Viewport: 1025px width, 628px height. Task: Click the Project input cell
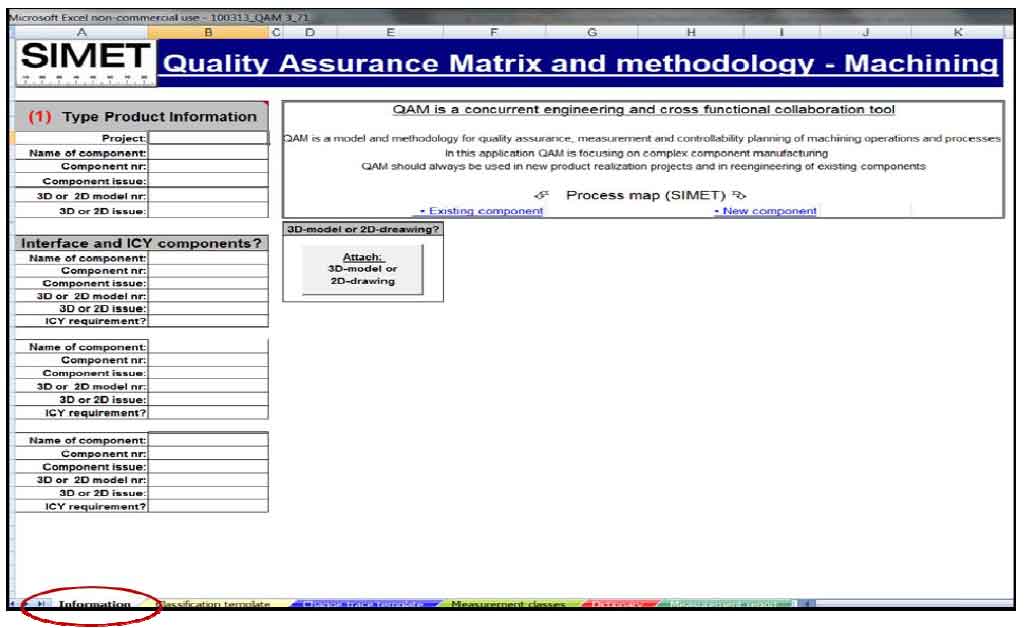pos(208,138)
